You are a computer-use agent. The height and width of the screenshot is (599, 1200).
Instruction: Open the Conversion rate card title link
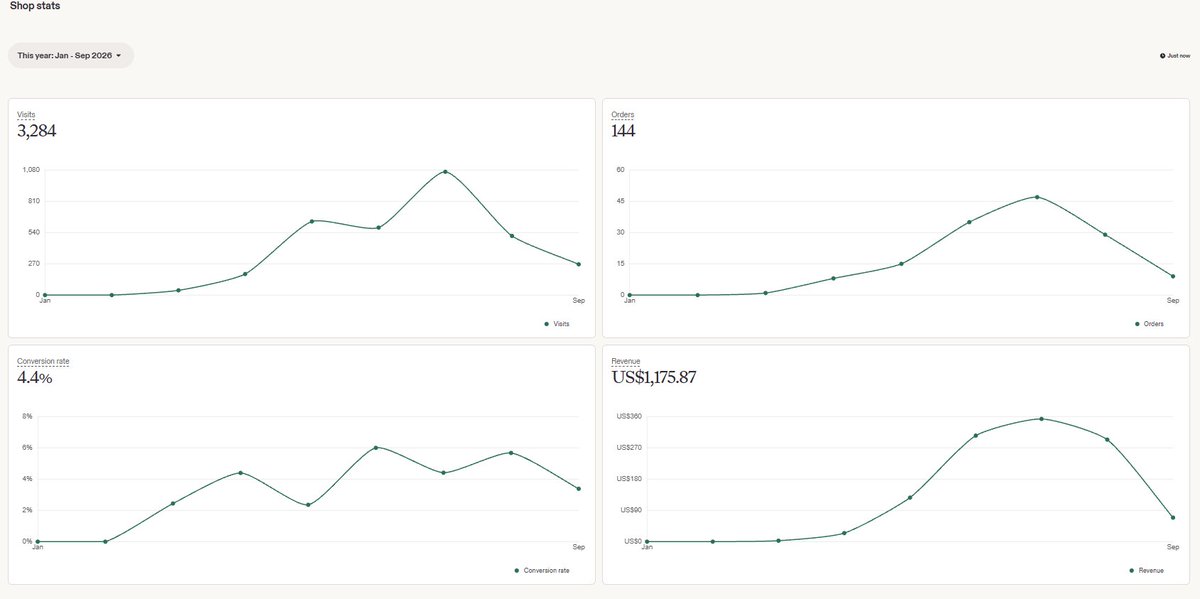tap(43, 361)
